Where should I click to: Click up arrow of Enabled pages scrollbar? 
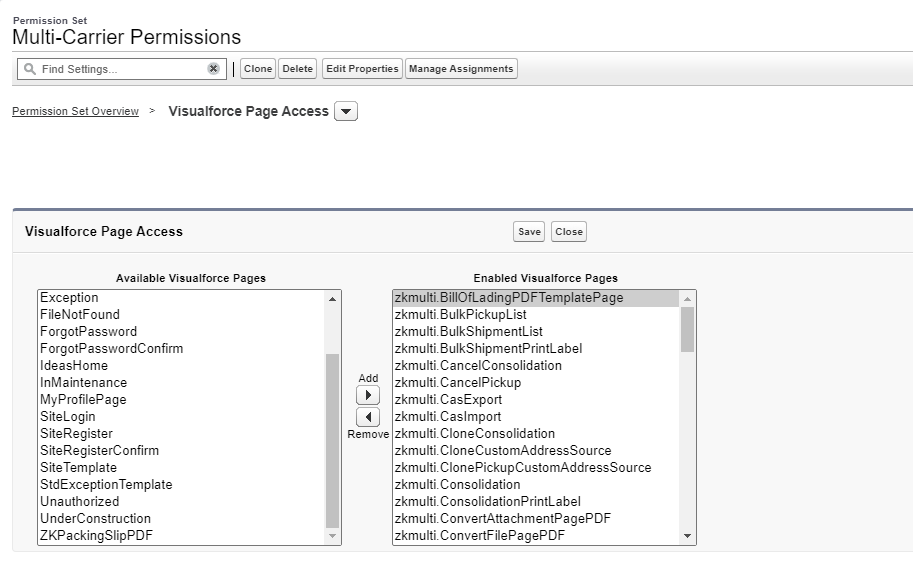coord(687,299)
